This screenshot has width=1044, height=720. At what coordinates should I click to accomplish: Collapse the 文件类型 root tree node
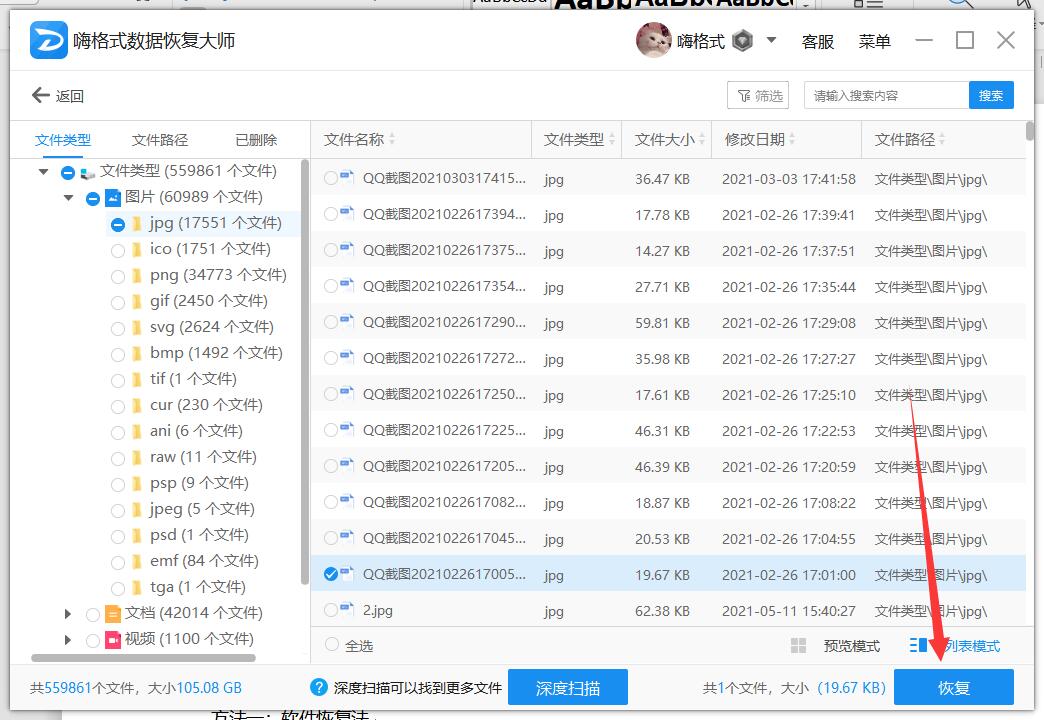click(x=43, y=172)
